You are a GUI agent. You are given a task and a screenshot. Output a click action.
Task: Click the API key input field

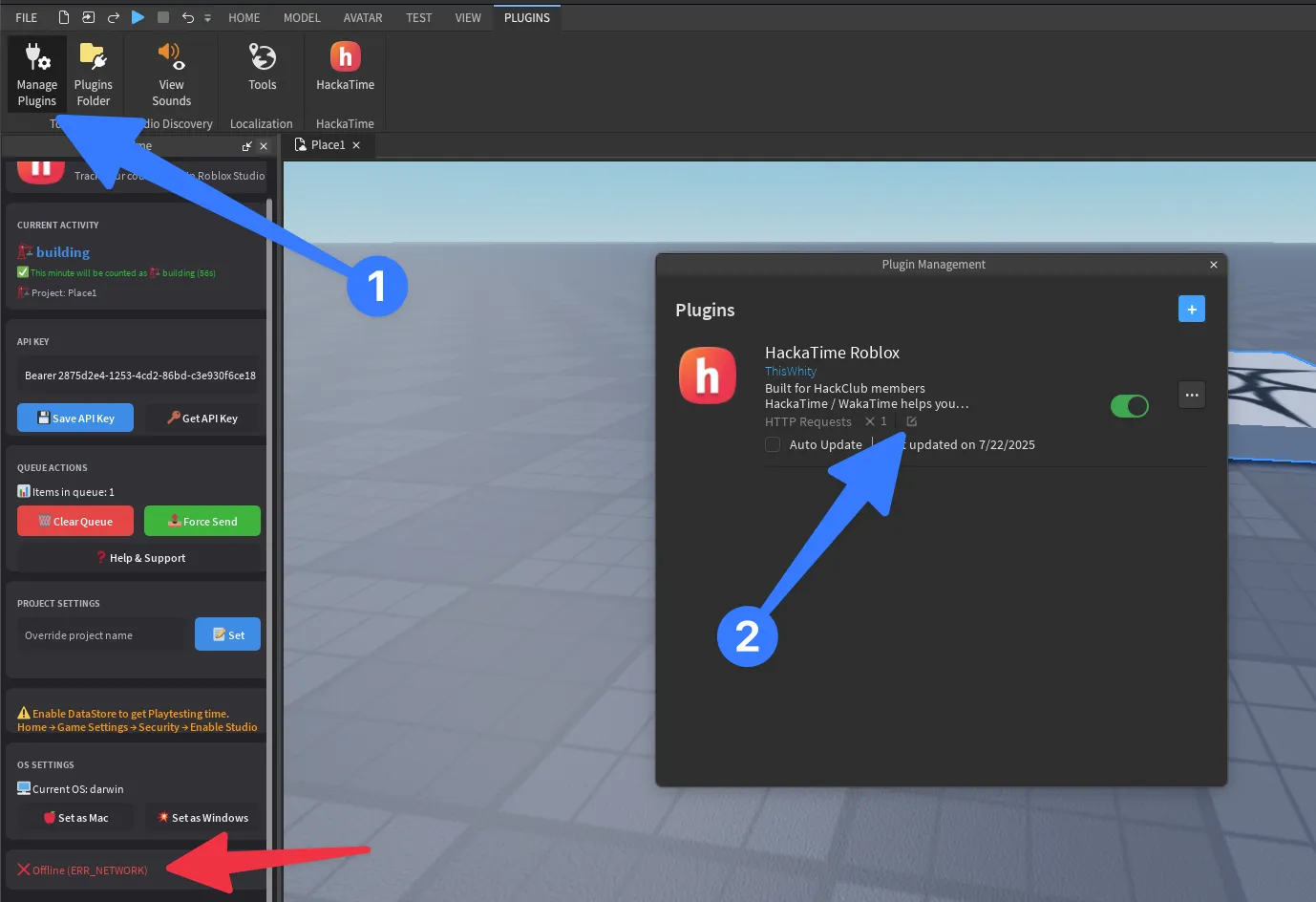[x=139, y=376]
